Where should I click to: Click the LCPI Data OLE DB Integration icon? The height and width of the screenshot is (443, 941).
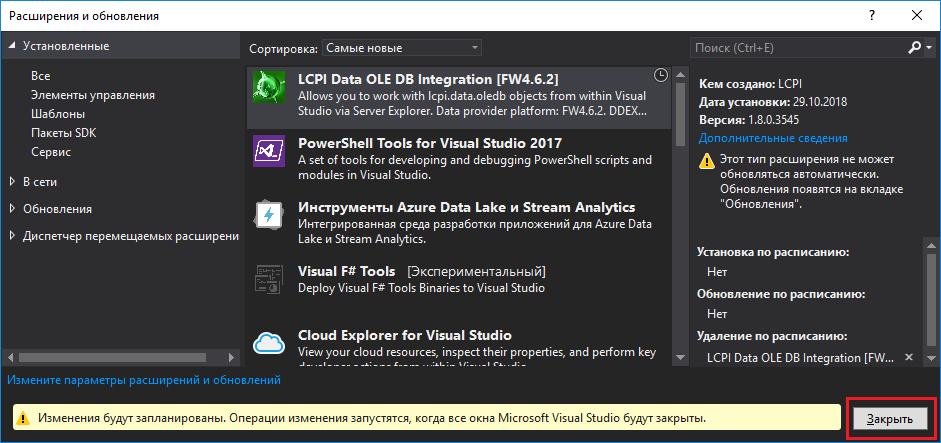pos(269,87)
